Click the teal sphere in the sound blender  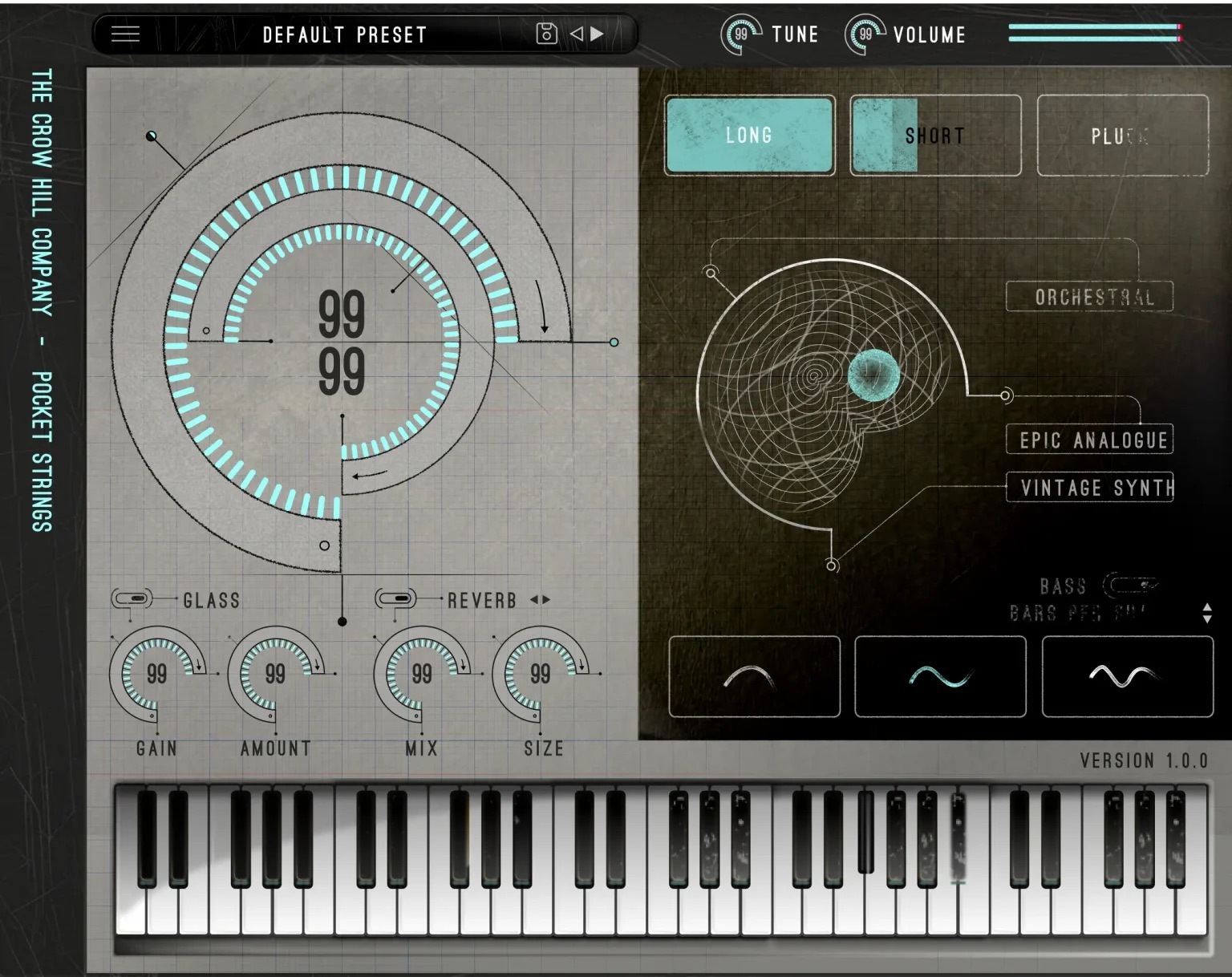873,374
